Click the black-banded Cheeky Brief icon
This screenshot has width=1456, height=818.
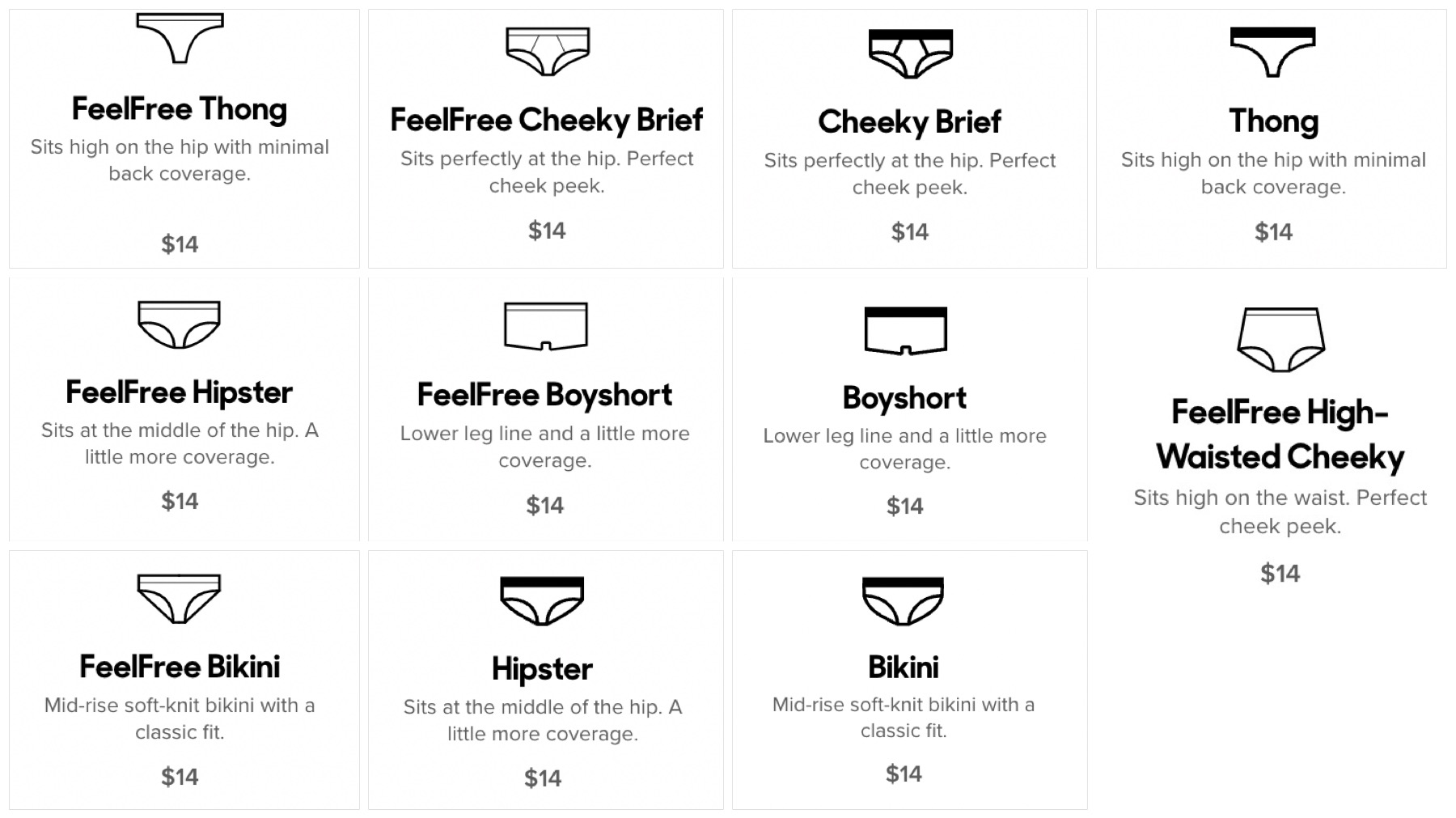(x=910, y=53)
